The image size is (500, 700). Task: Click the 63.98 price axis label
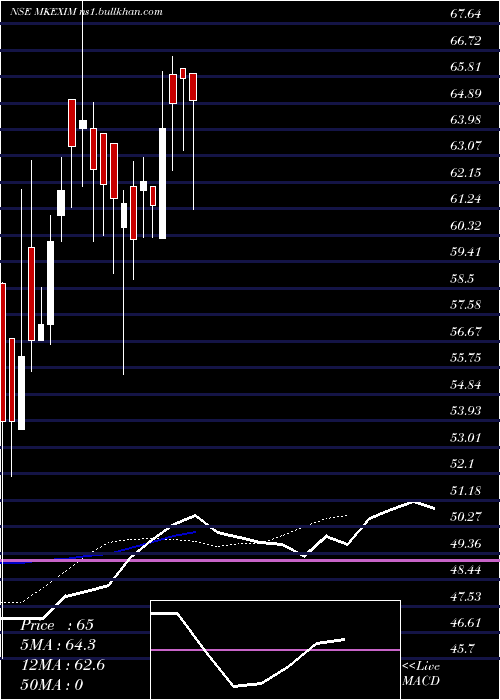466,120
